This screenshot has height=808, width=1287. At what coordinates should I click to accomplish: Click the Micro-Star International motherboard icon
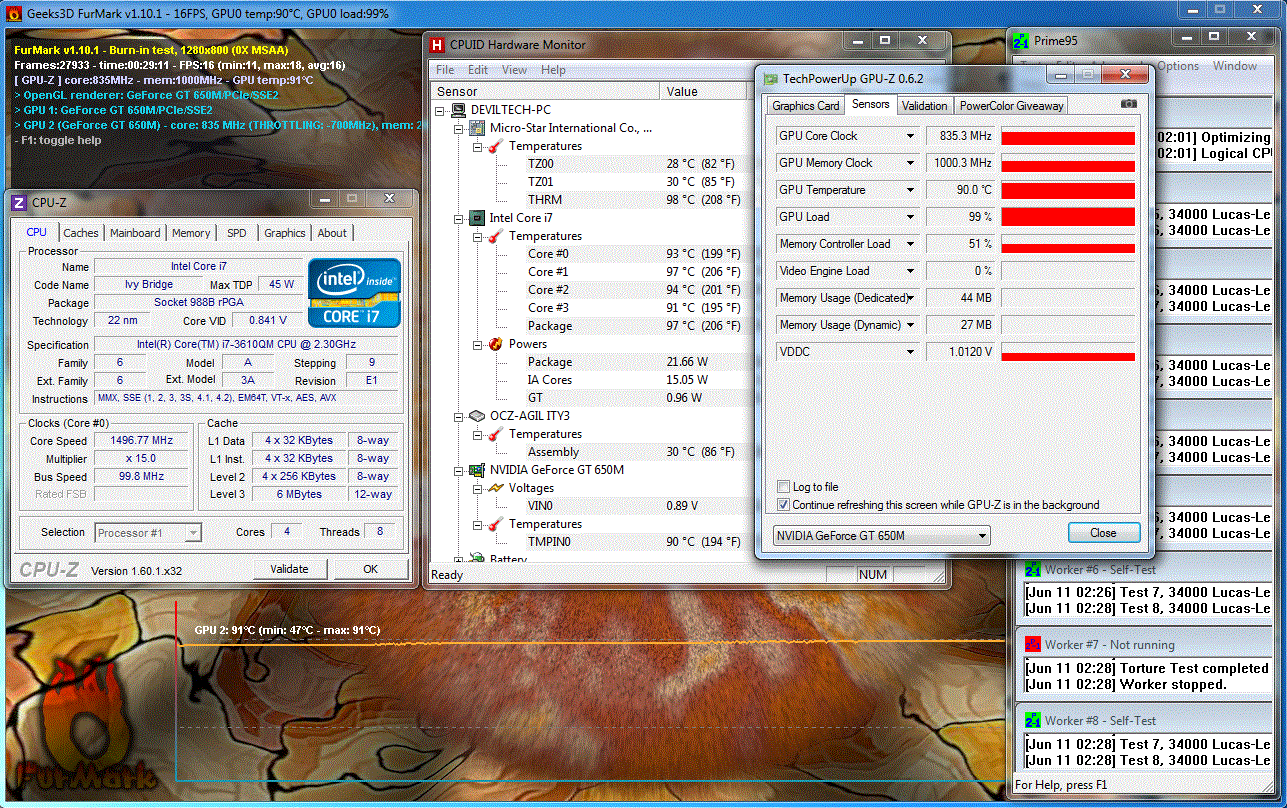click(x=477, y=128)
